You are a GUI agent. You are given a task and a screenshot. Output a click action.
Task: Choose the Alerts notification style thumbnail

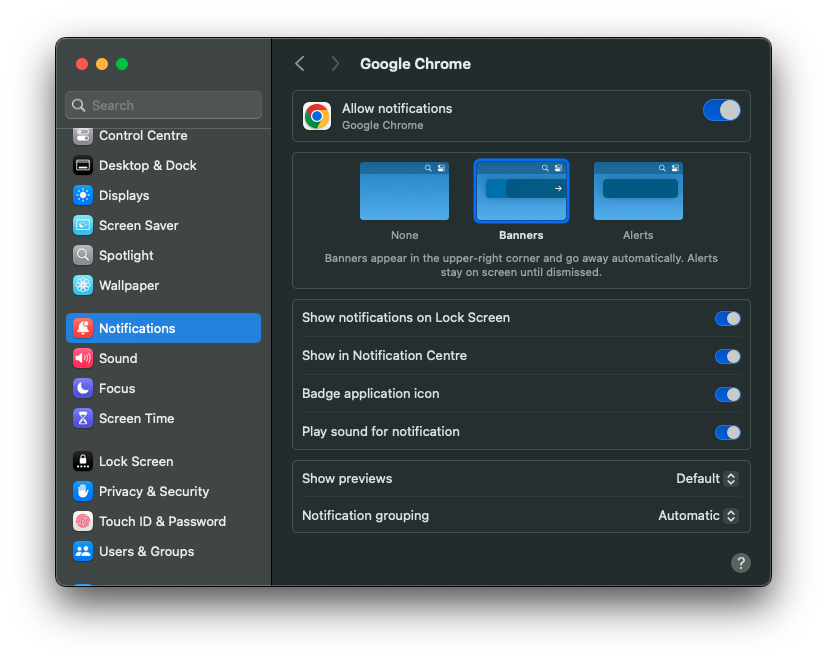point(638,191)
